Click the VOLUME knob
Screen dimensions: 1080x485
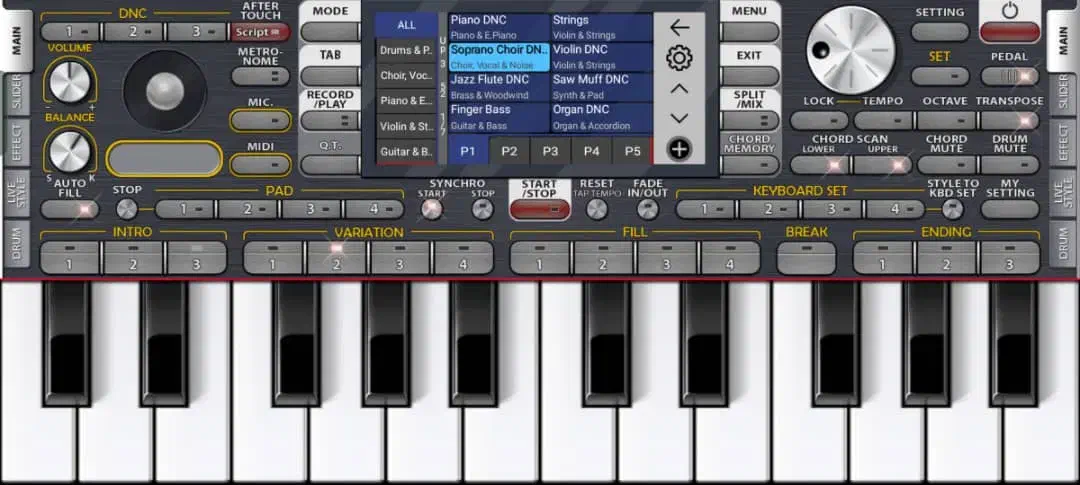click(69, 80)
